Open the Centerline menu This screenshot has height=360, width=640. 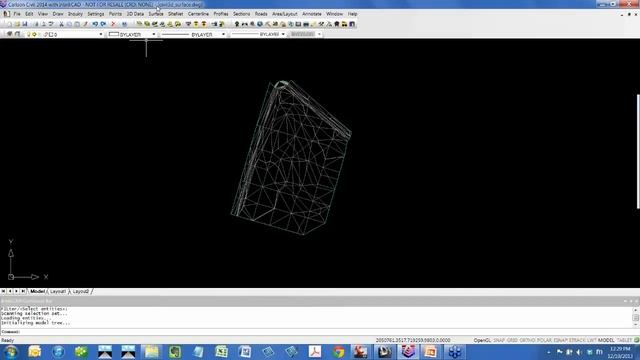point(198,14)
